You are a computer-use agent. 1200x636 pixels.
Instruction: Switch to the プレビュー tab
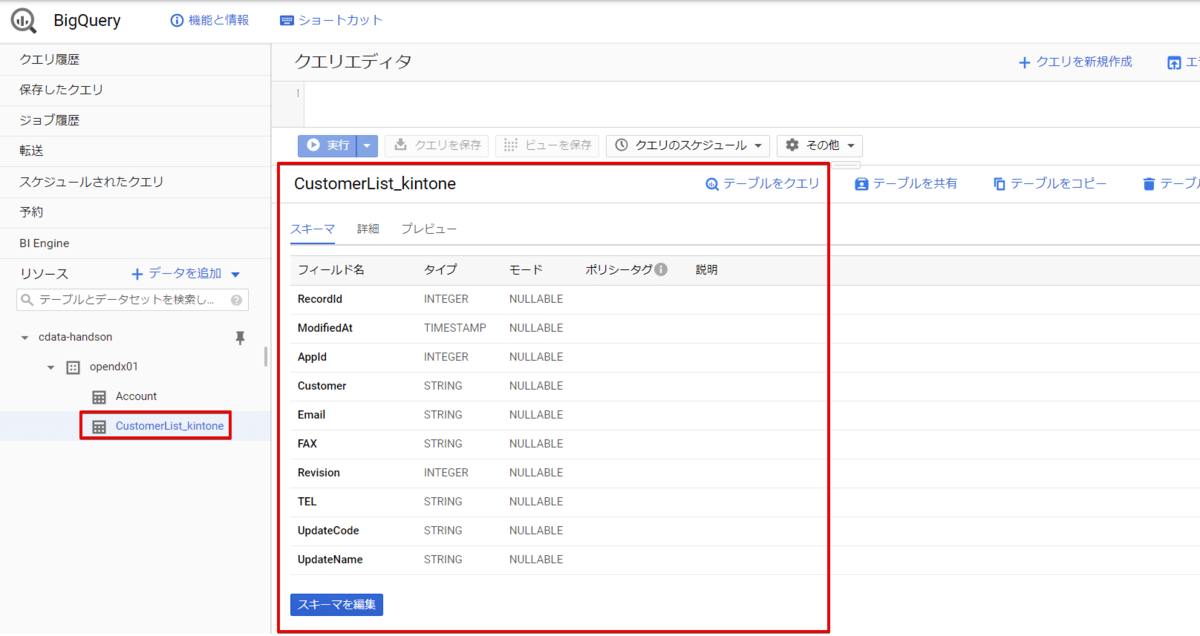[429, 229]
